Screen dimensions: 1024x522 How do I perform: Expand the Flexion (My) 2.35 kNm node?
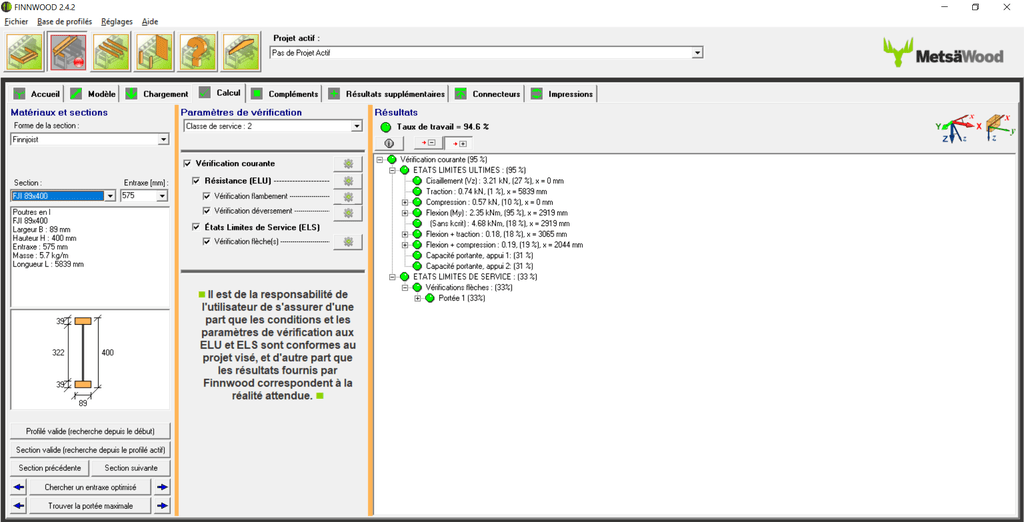(405, 213)
